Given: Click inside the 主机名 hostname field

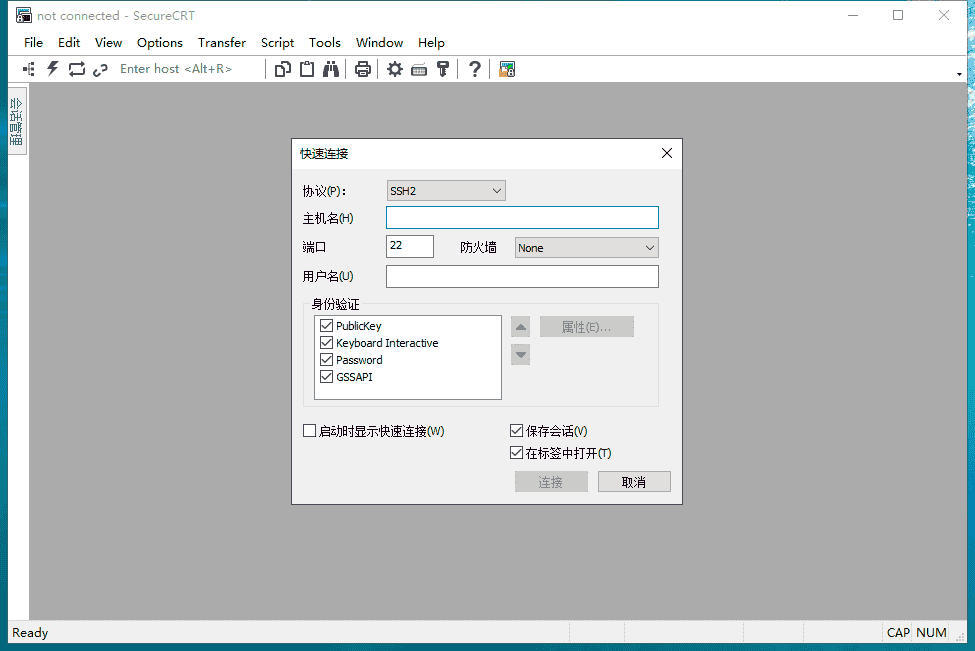Looking at the screenshot, I should tap(522, 217).
